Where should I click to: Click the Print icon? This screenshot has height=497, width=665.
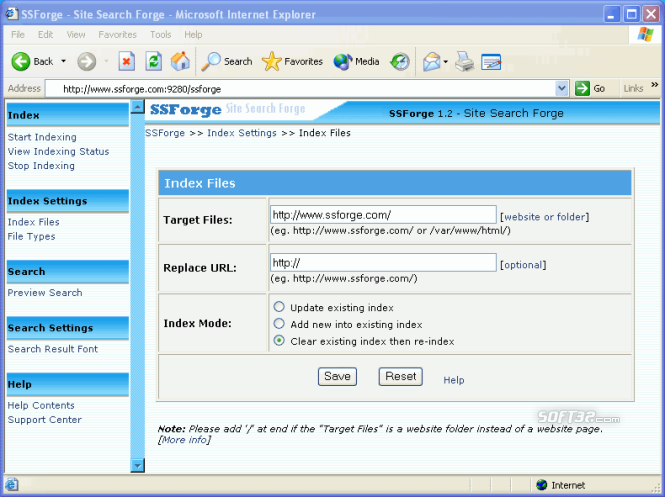(464, 61)
